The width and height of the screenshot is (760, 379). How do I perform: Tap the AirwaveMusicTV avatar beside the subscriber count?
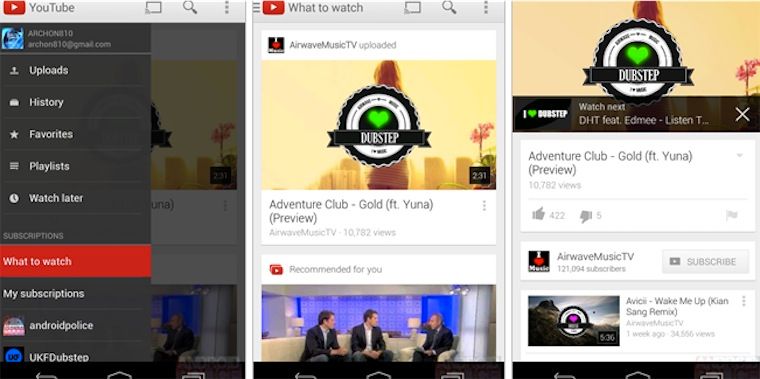539,261
